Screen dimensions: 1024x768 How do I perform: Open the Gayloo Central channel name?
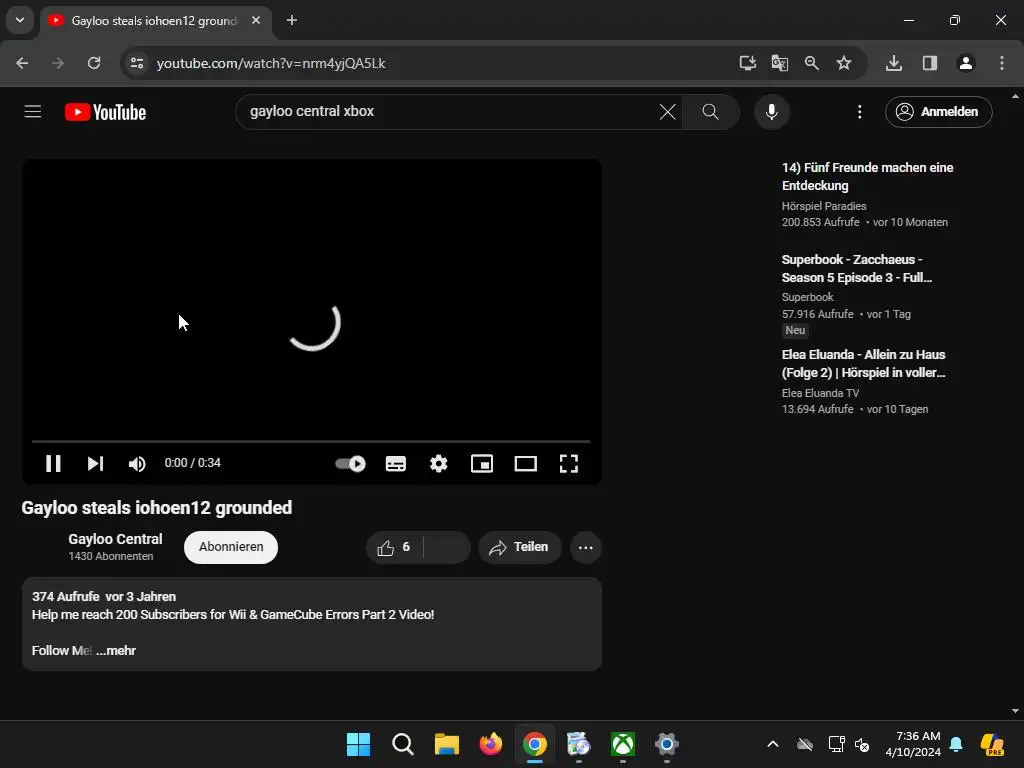(115, 539)
